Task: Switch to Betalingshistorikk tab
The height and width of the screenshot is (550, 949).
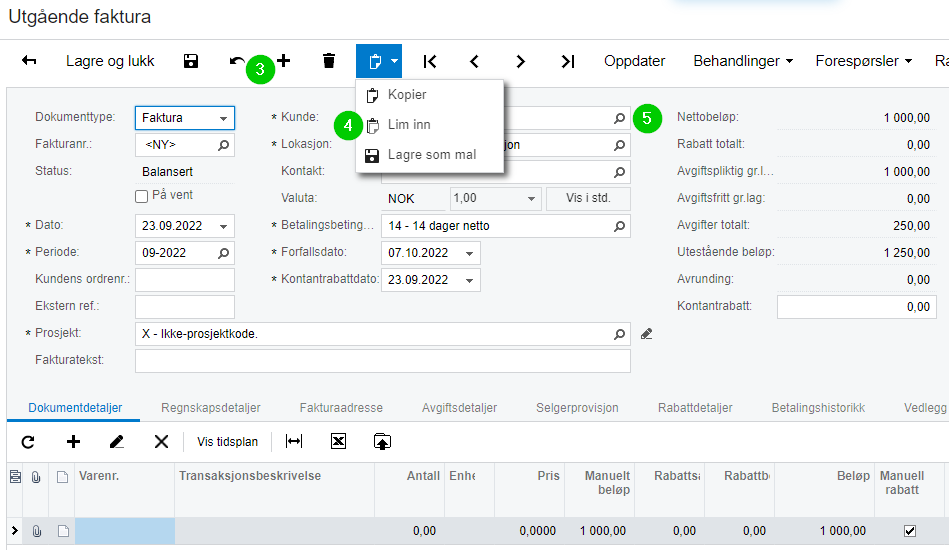Action: point(818,408)
